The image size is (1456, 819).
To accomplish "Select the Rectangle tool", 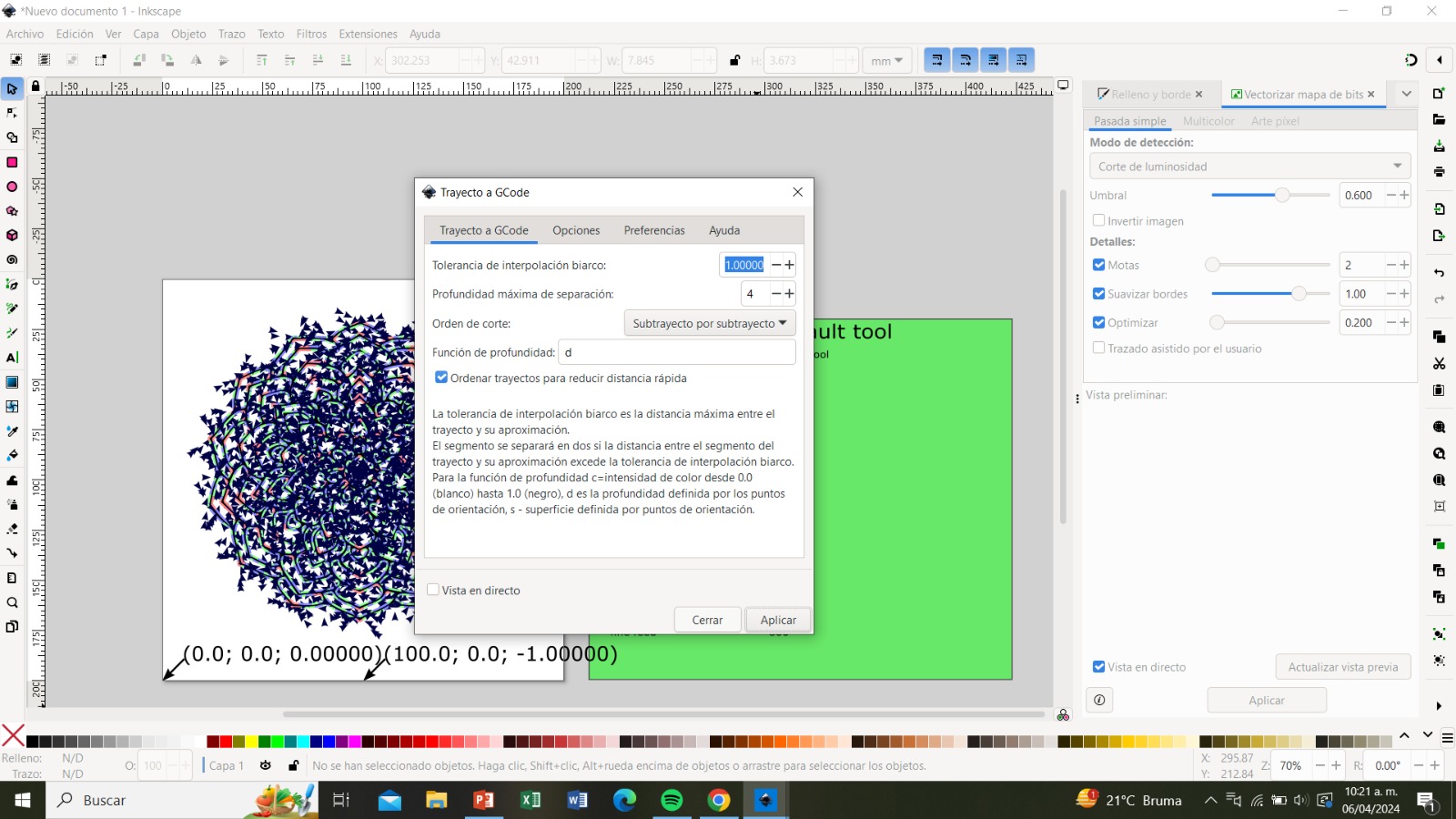I will click(x=12, y=162).
